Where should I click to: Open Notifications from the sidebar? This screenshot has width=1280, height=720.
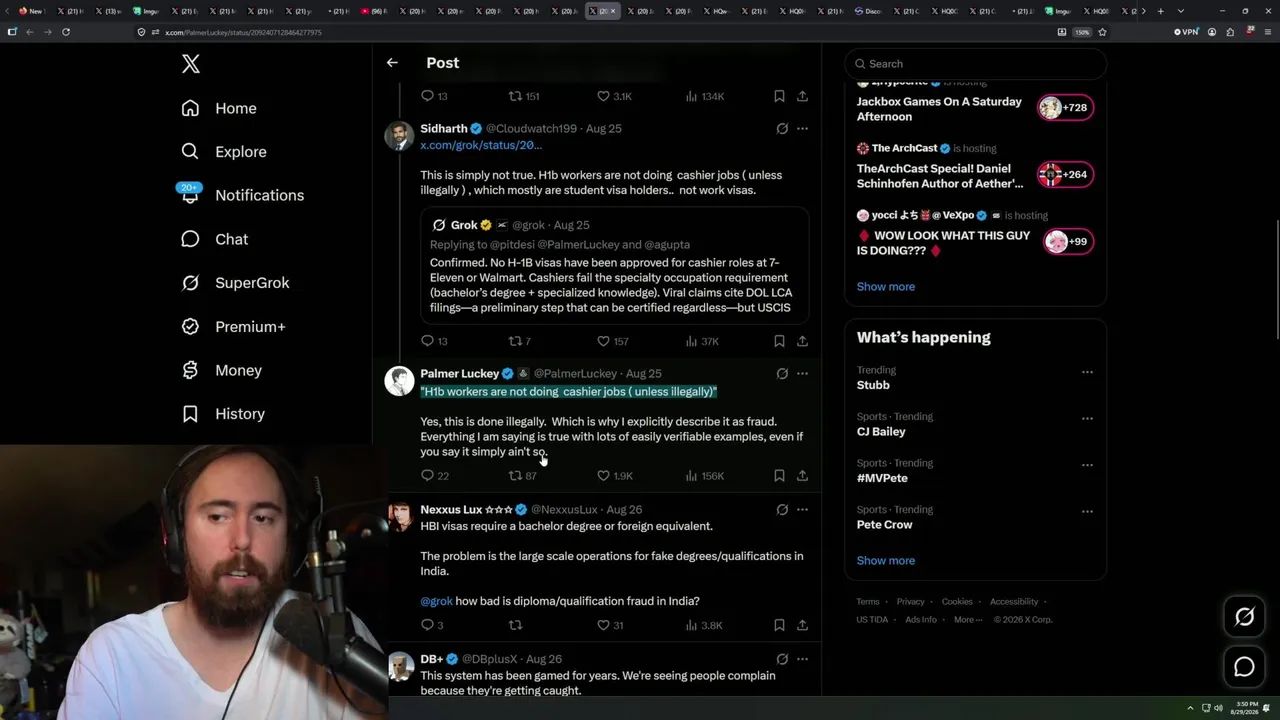[x=243, y=195]
